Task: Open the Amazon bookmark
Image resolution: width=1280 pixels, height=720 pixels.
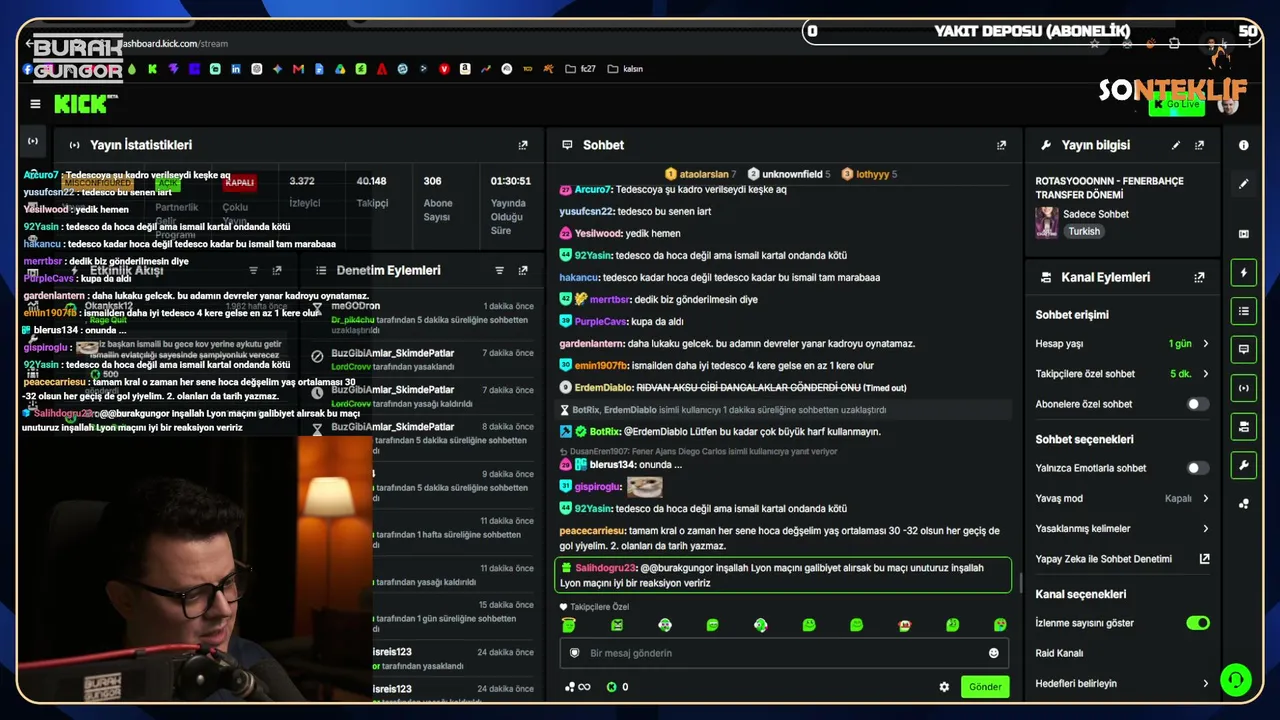Action: [465, 69]
